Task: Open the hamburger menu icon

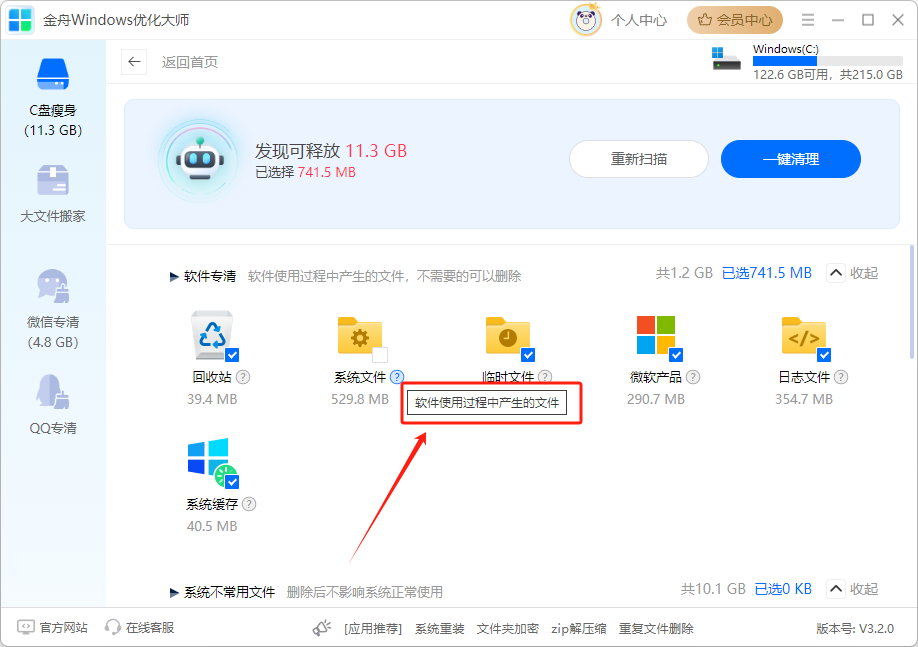Action: point(807,20)
